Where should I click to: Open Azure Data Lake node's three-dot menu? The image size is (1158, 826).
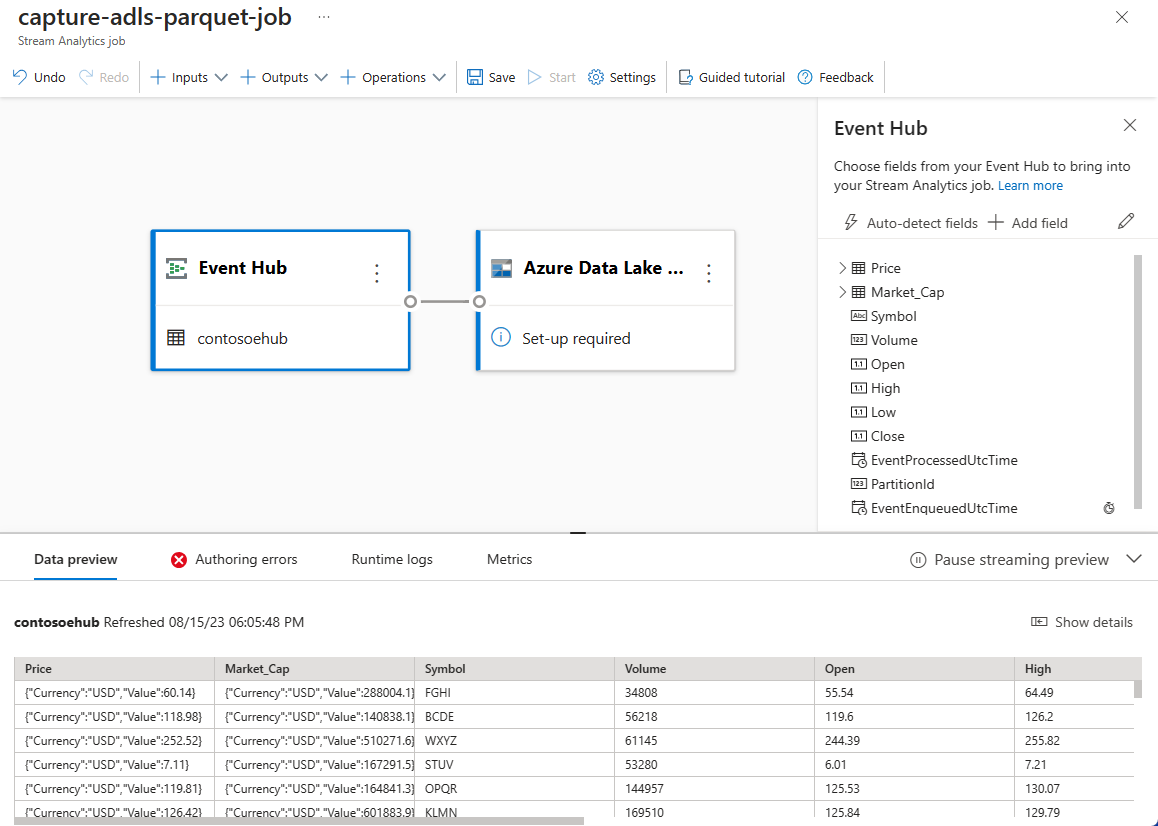[709, 273]
